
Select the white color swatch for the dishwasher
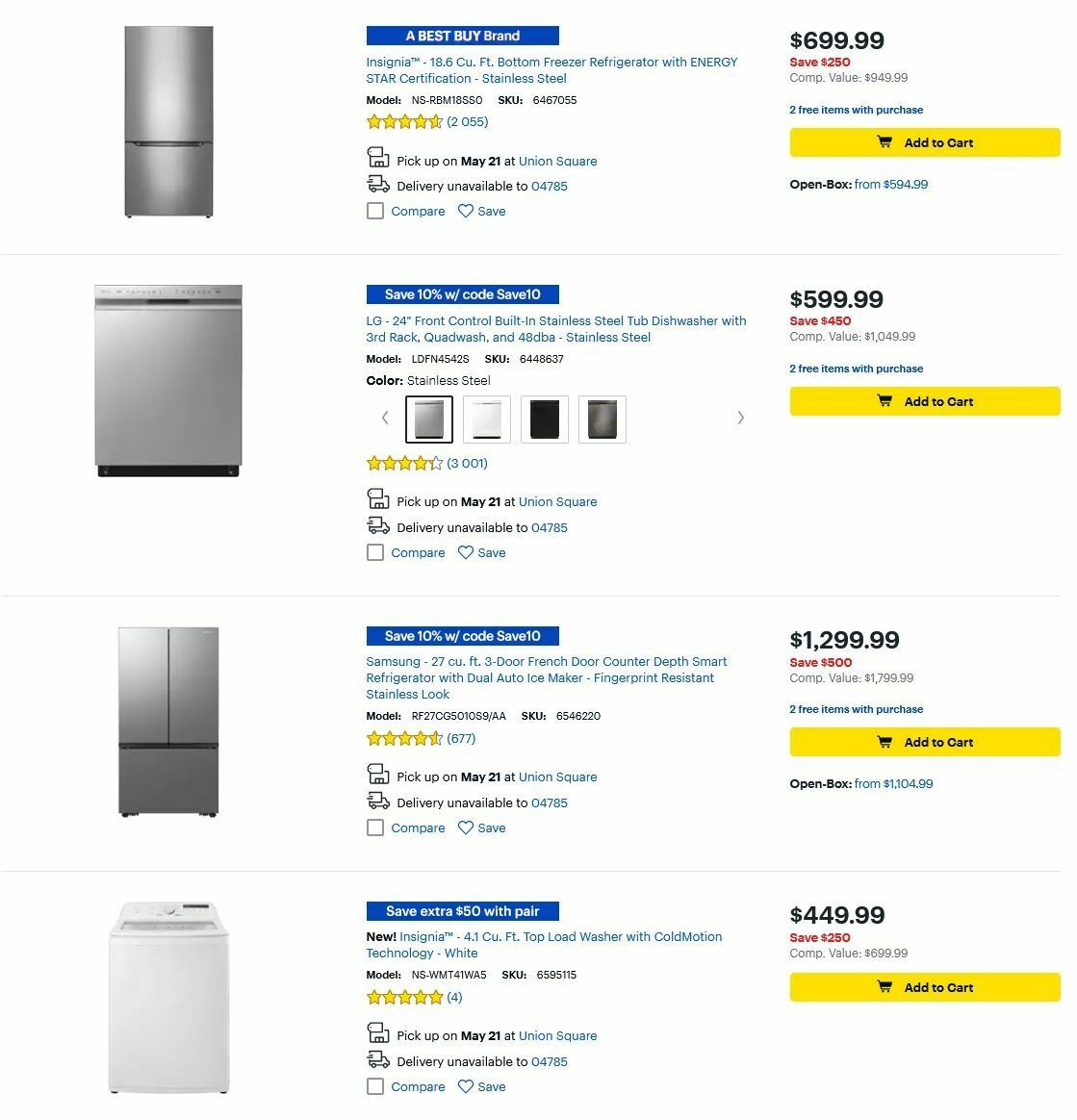coord(486,419)
